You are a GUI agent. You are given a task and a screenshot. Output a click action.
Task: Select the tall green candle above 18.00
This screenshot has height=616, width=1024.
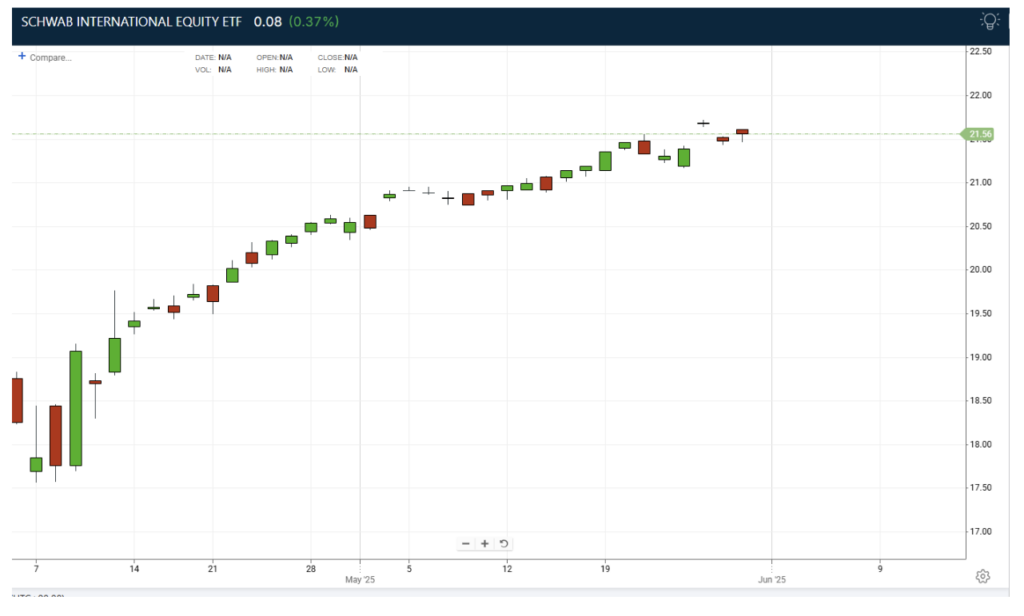pyautogui.click(x=76, y=408)
